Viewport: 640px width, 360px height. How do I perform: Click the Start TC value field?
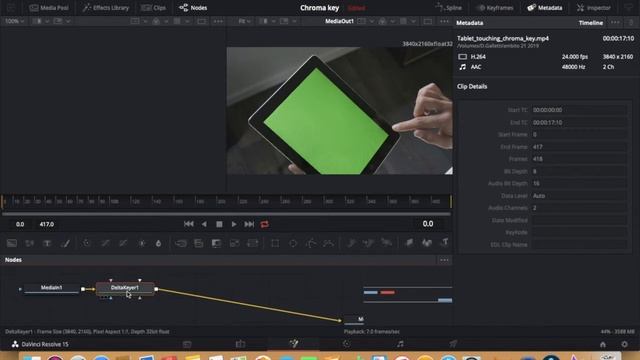[579, 110]
